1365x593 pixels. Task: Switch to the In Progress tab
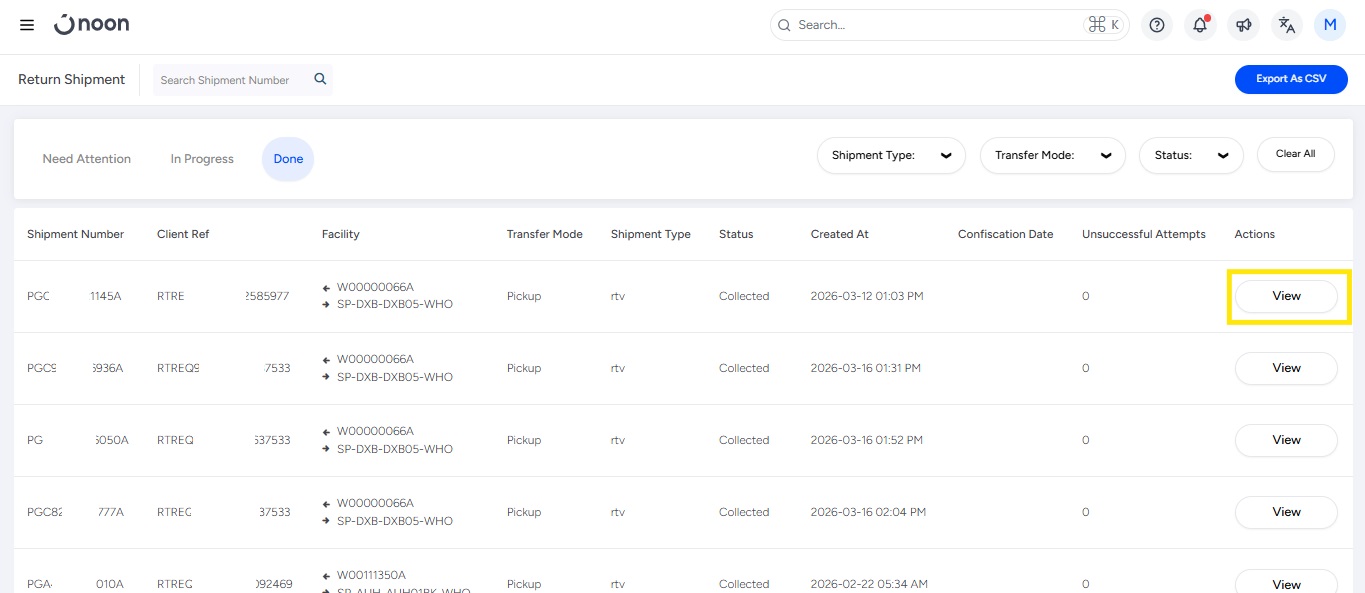[202, 159]
